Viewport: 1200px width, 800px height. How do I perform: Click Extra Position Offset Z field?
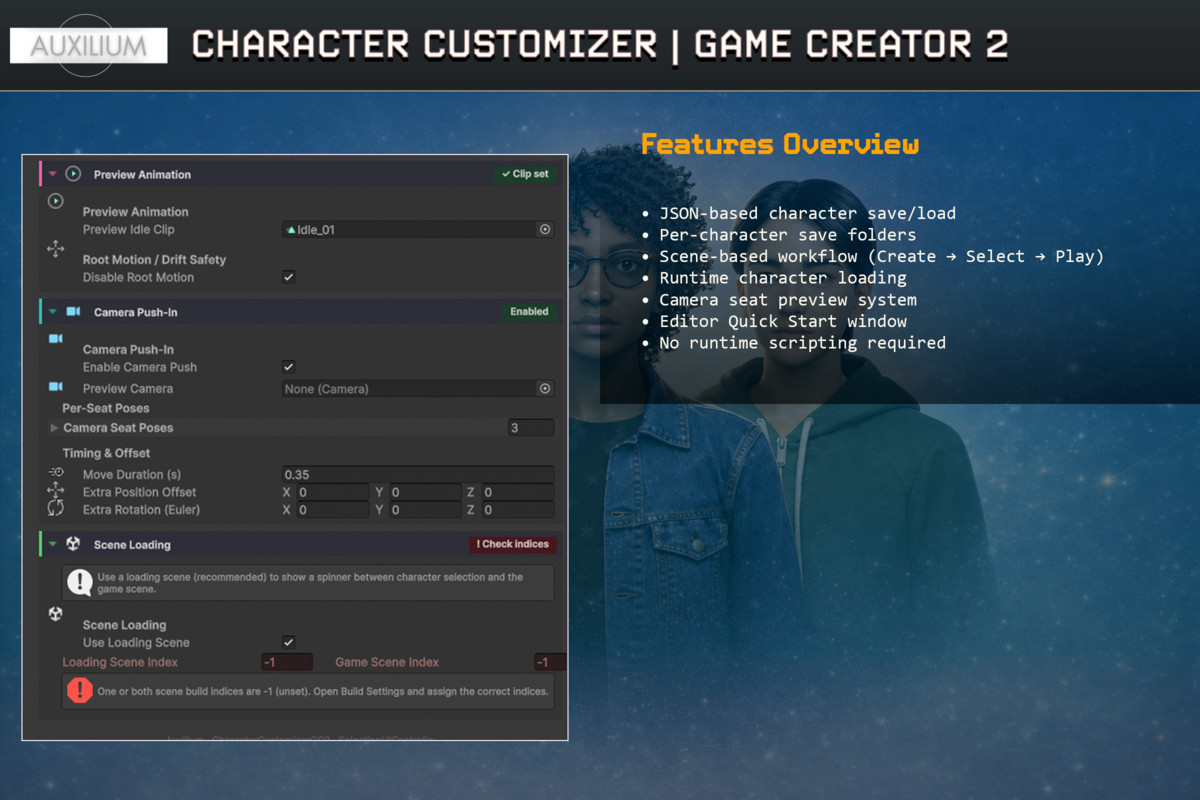pos(518,492)
